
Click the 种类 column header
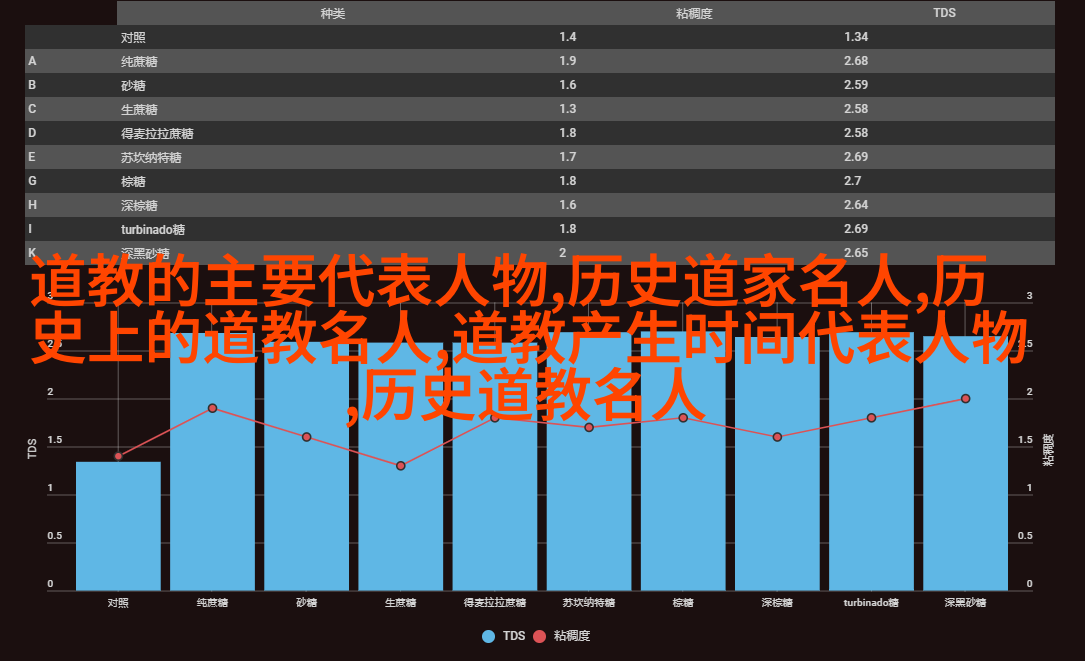[333, 13]
